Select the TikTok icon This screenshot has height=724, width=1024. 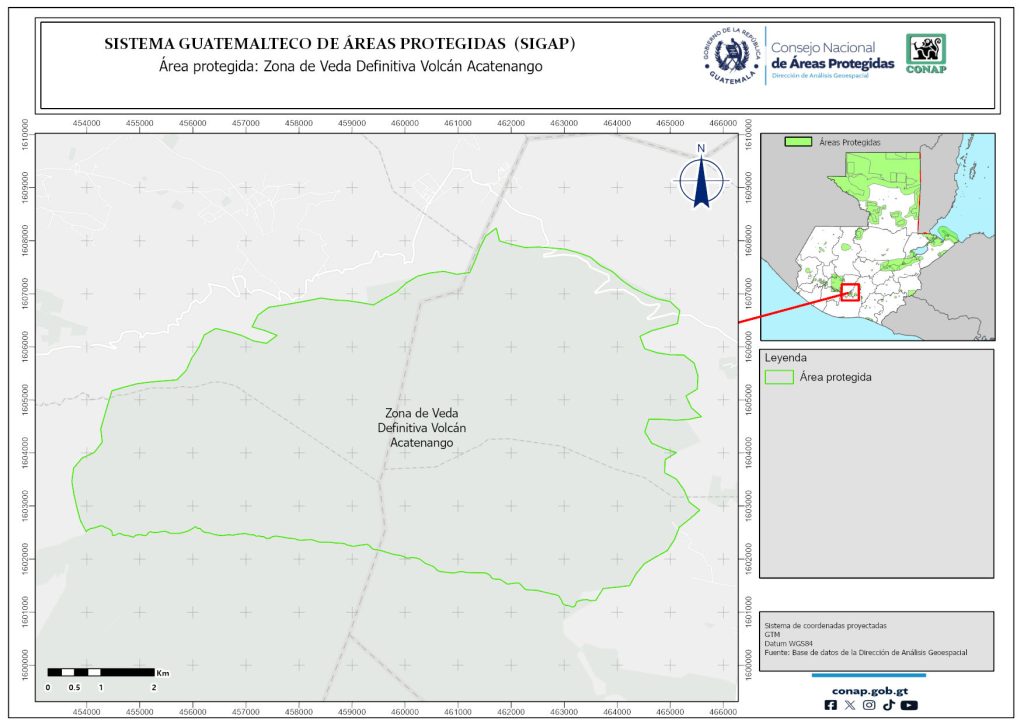(x=888, y=705)
